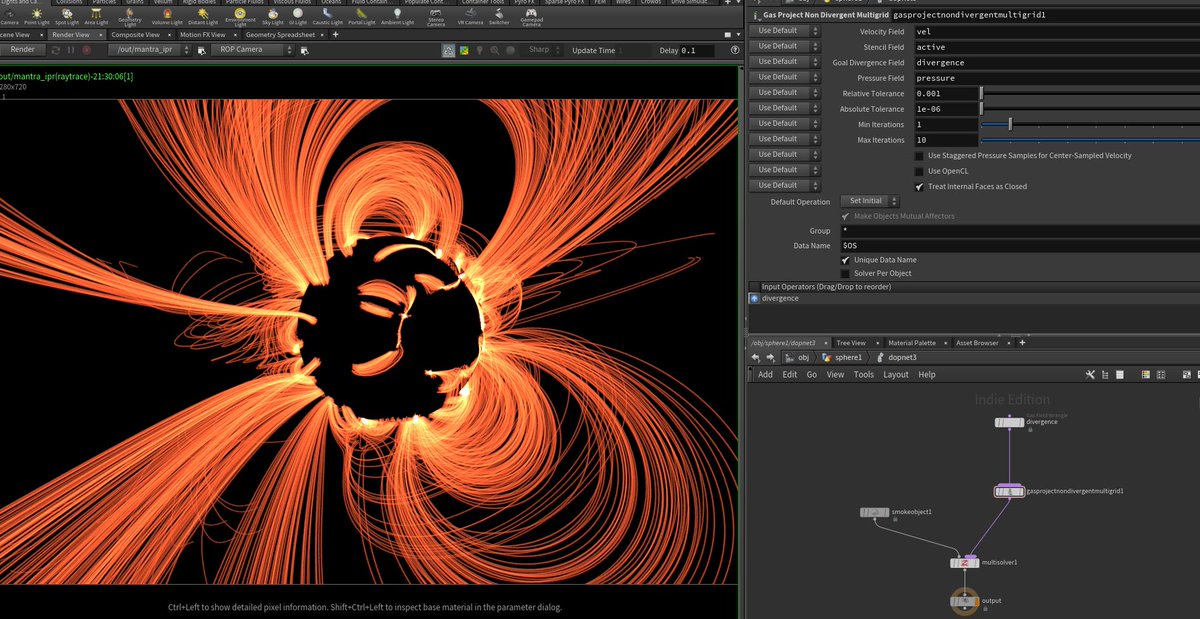Select the divergence node in network
This screenshot has width=1200, height=619.
click(1009, 422)
